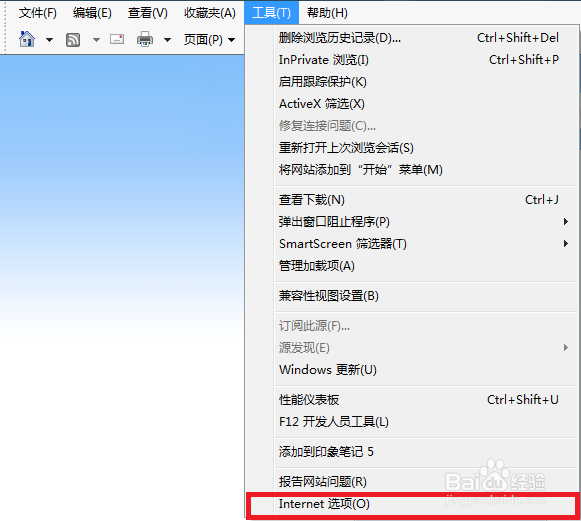Open 兼容性视图设置(B)

pyautogui.click(x=412, y=296)
